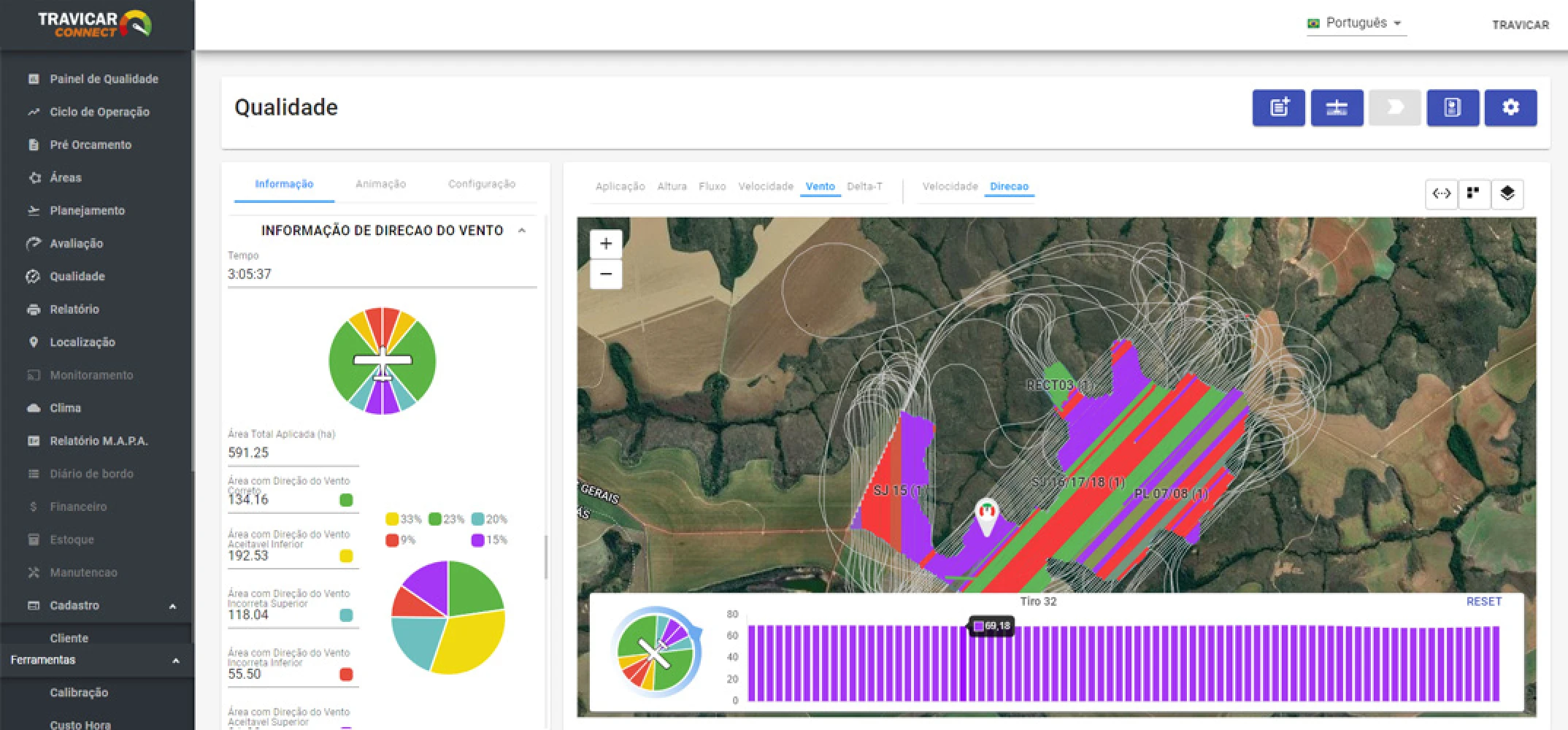Click the blue airplane application button
The height and width of the screenshot is (730, 1568).
point(1336,108)
